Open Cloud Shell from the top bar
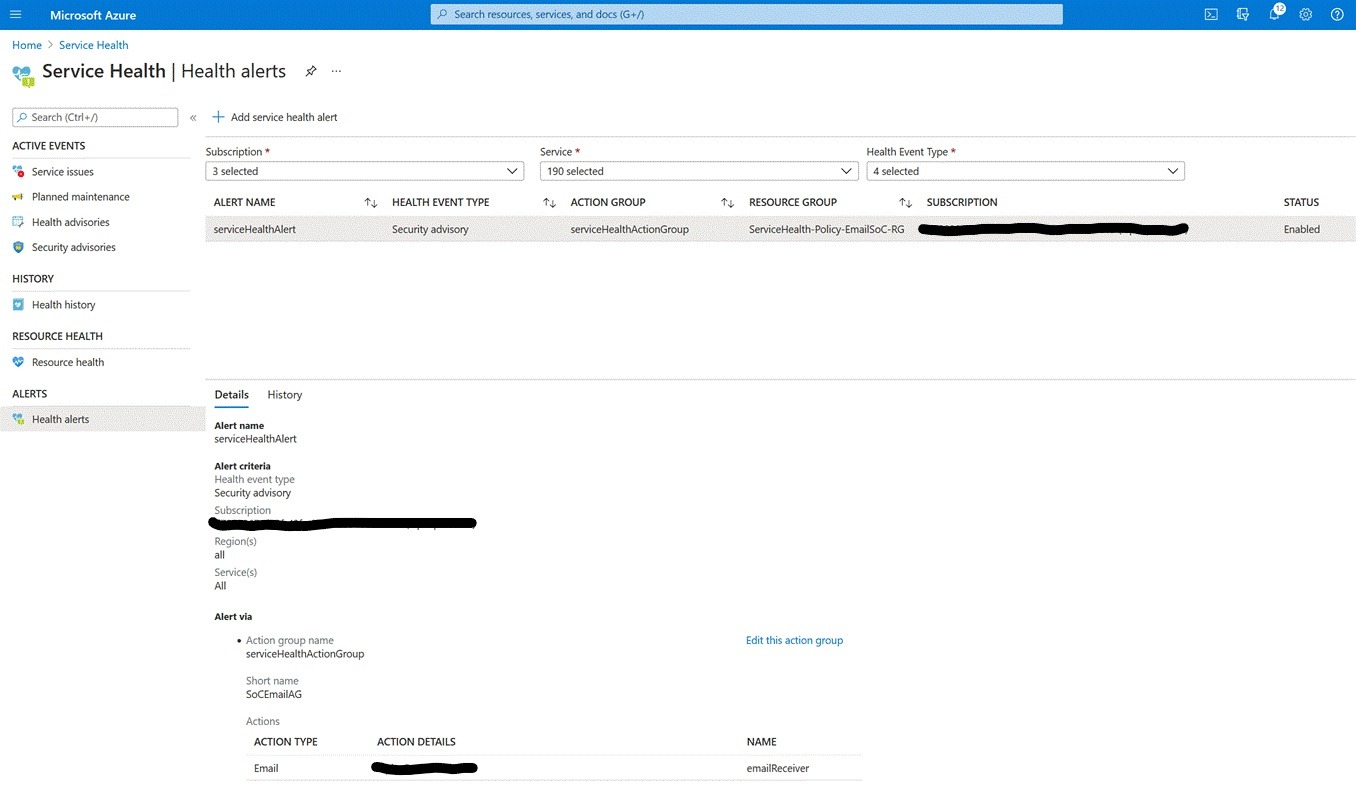 click(x=1211, y=15)
